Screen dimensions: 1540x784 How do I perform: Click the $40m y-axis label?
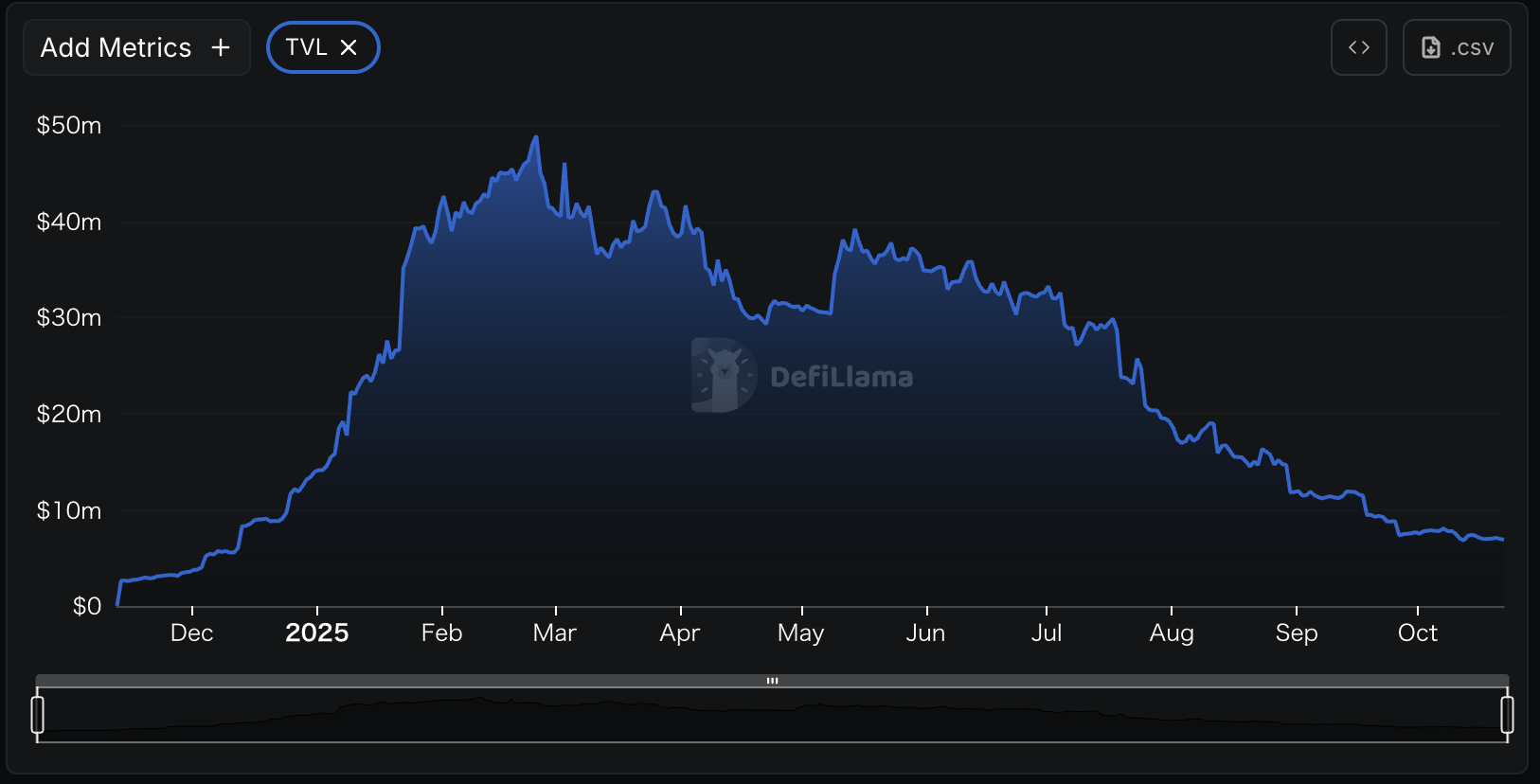[x=69, y=223]
